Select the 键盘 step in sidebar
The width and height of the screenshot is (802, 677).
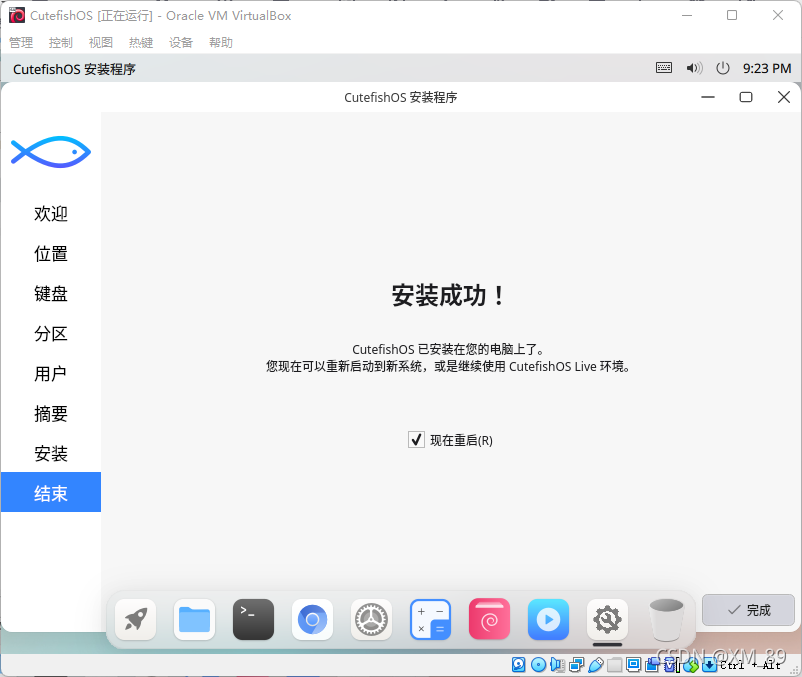point(51,294)
